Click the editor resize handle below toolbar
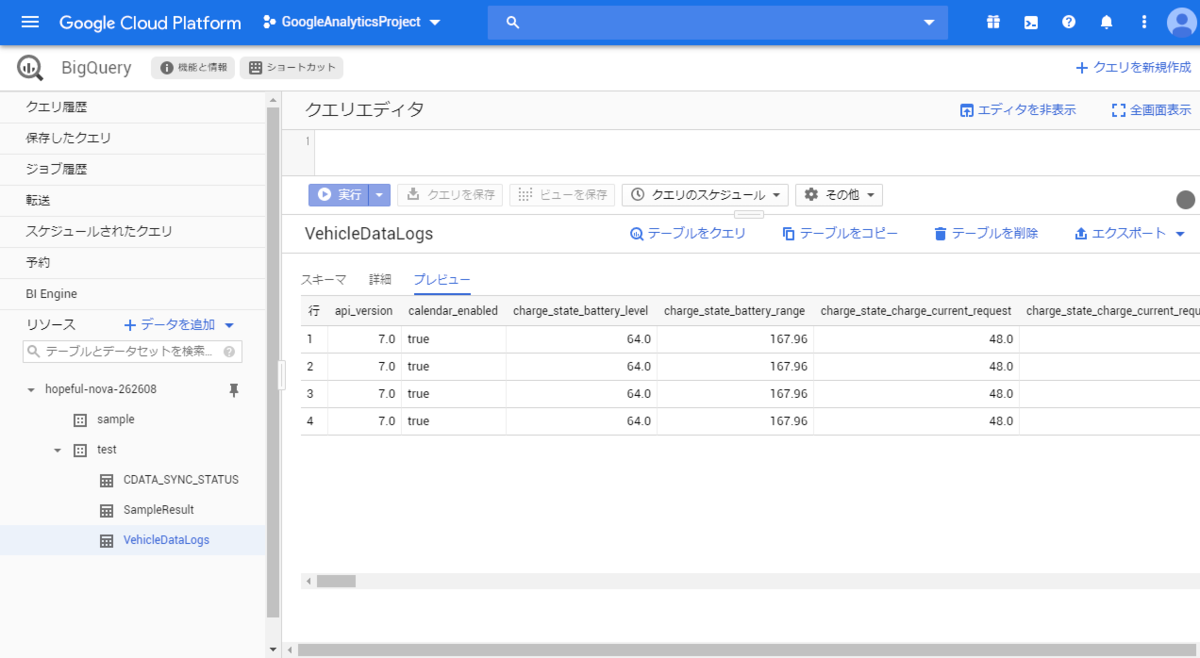Image resolution: width=1200 pixels, height=658 pixels. tap(748, 214)
